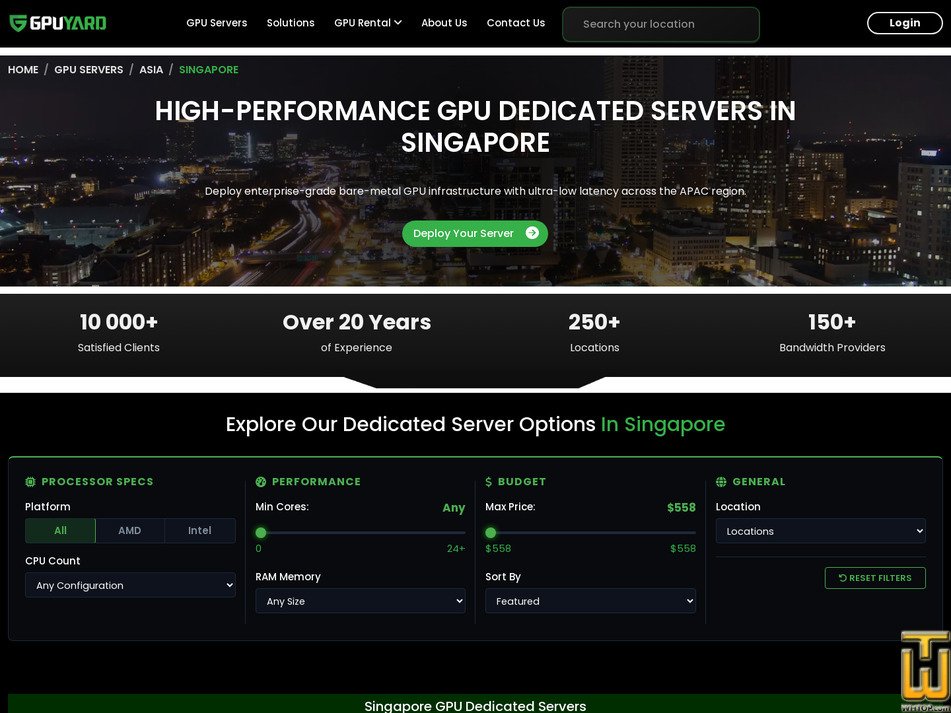Expand the GPU Rental menu

point(368,23)
